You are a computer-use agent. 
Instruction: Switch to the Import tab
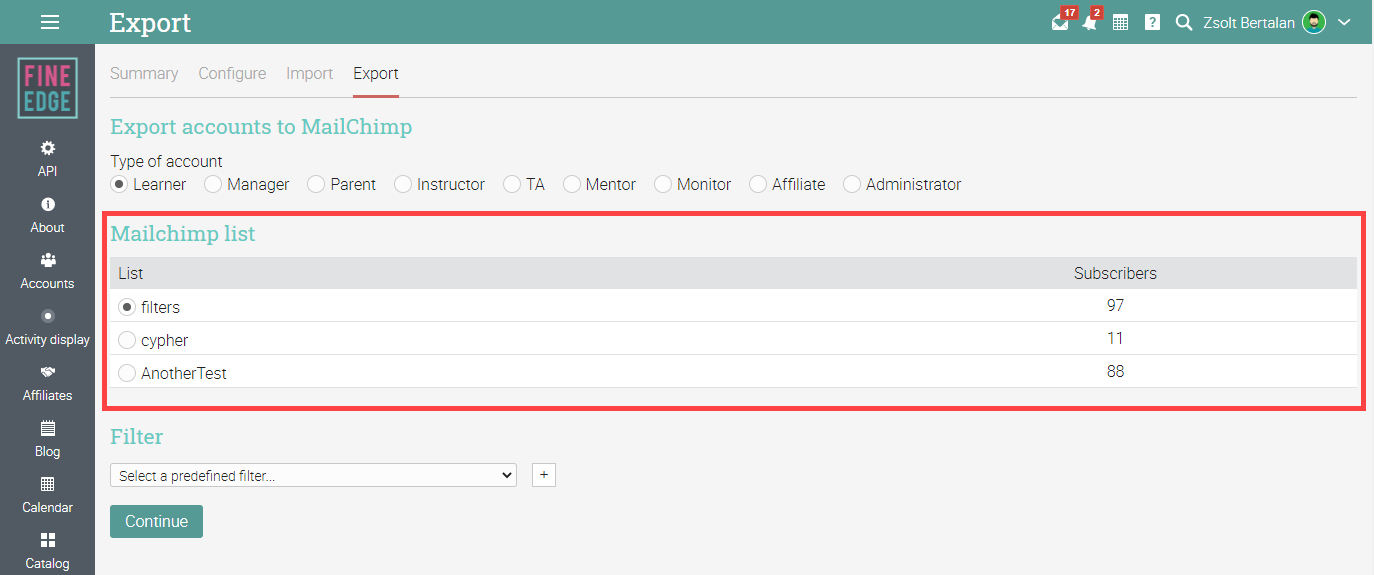pyautogui.click(x=310, y=73)
